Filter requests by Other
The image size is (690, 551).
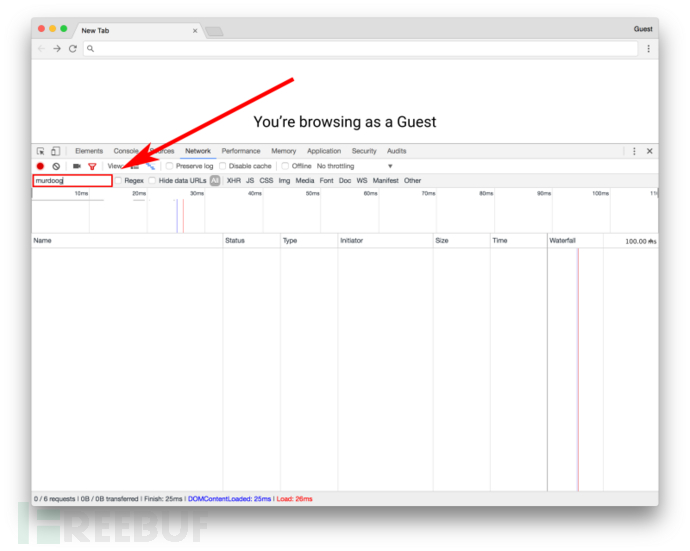coord(412,180)
